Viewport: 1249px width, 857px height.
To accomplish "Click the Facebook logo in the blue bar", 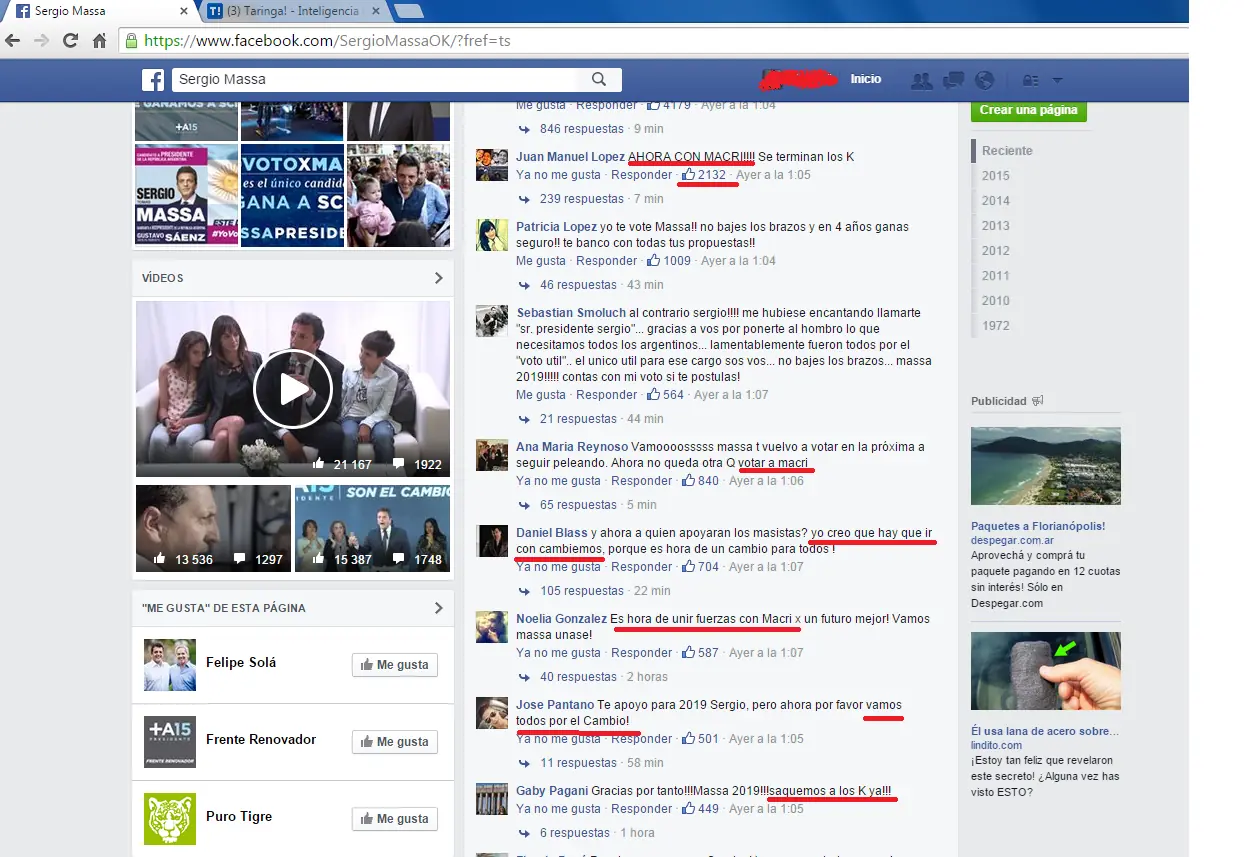I will click(x=152, y=80).
